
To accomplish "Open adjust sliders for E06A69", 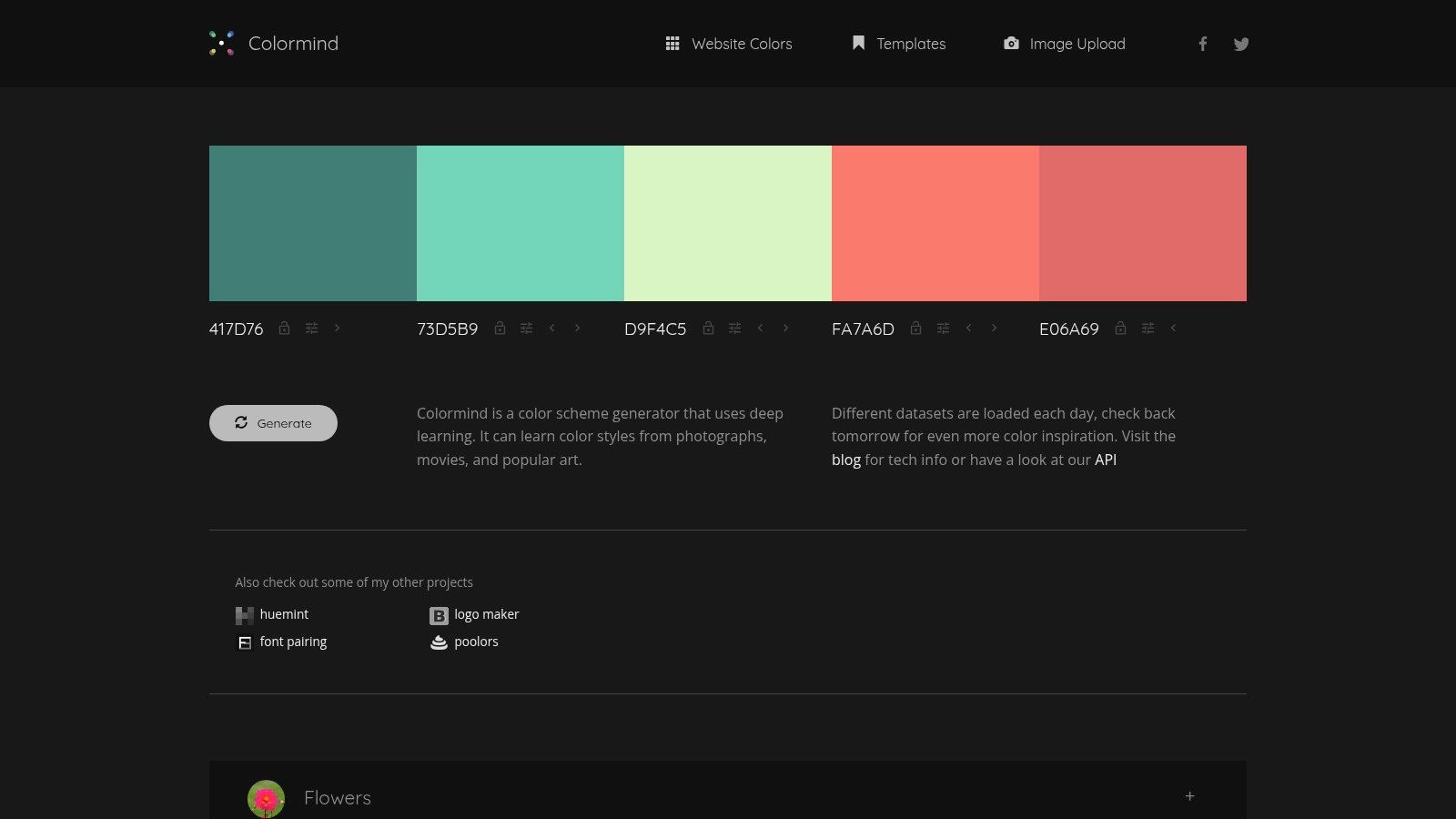I will [1148, 328].
